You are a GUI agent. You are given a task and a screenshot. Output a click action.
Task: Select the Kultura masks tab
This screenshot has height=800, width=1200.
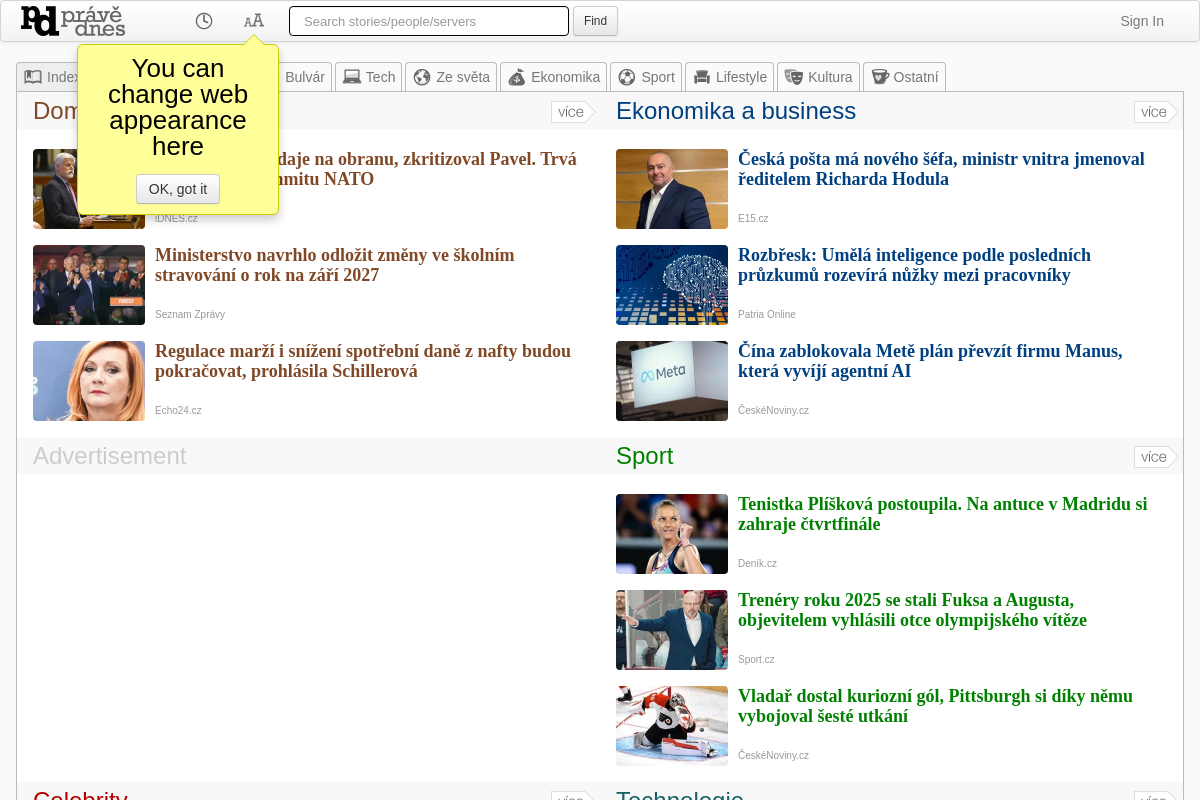coord(818,77)
